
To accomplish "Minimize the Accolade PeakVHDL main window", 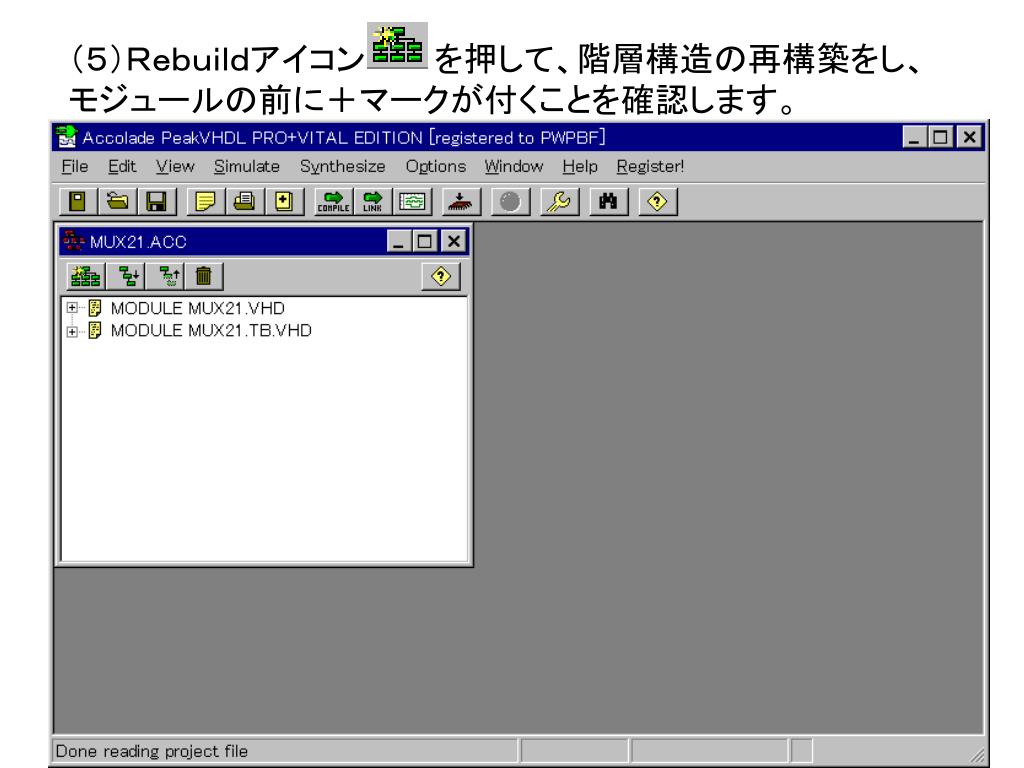I will point(914,137).
